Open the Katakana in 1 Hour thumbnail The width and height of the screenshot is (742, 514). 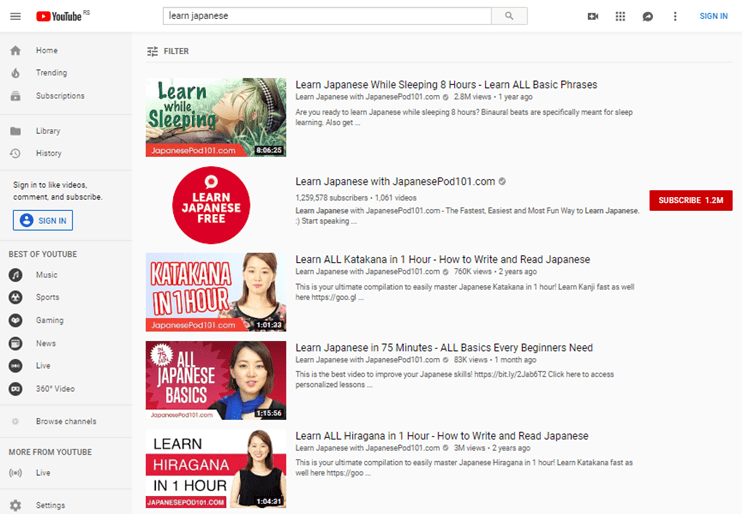[x=216, y=292]
